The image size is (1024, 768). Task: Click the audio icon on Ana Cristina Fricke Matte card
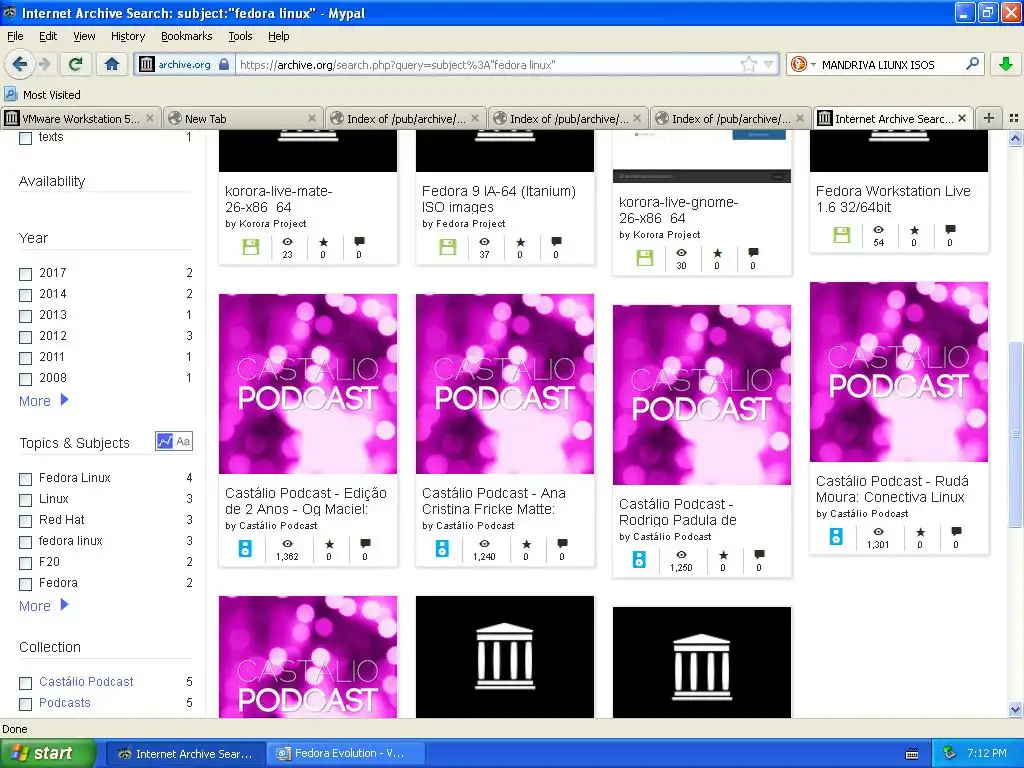[x=442, y=549]
